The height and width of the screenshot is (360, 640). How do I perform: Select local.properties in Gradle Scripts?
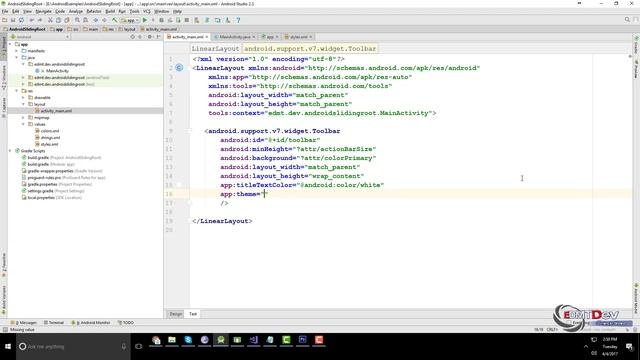tap(40, 198)
